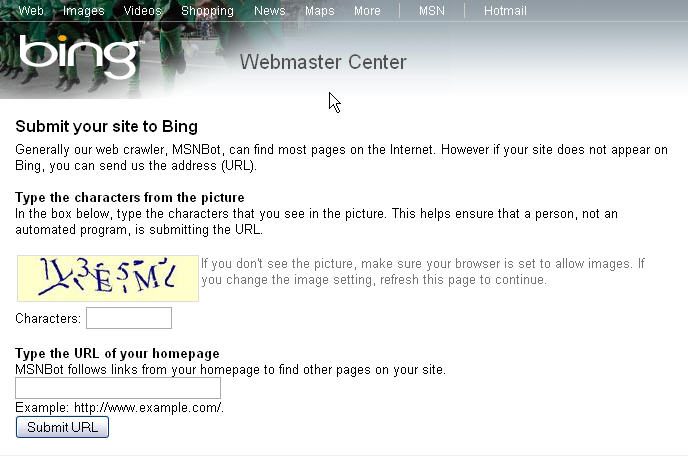Open Hotmail link

[505, 11]
